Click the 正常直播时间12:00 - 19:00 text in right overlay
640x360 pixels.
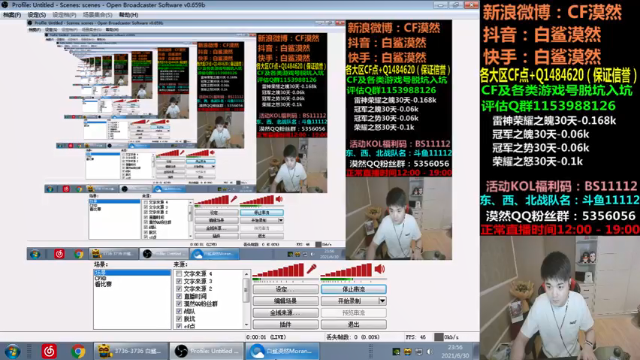pos(560,229)
